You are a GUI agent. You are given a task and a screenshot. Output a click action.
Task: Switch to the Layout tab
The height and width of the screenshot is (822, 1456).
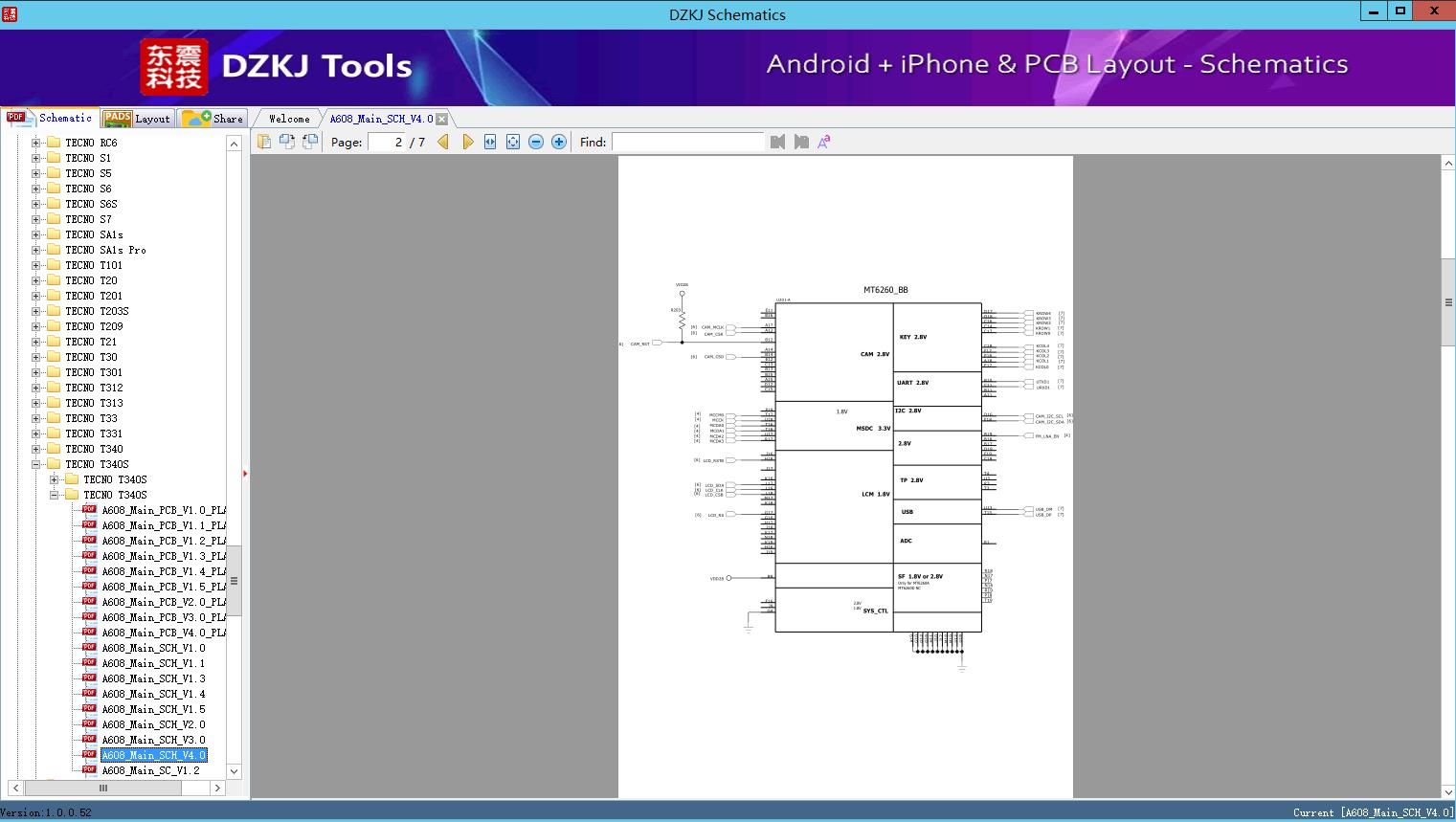[x=137, y=119]
